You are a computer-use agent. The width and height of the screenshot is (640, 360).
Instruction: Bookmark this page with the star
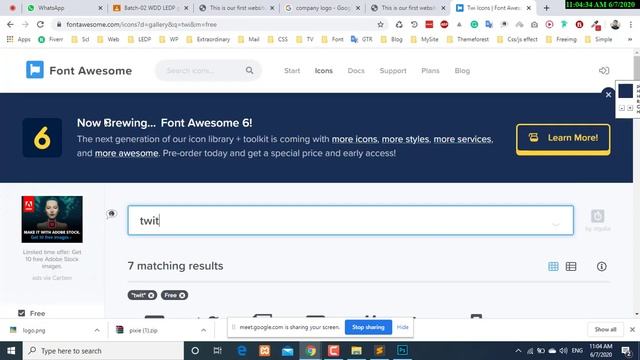[x=380, y=24]
